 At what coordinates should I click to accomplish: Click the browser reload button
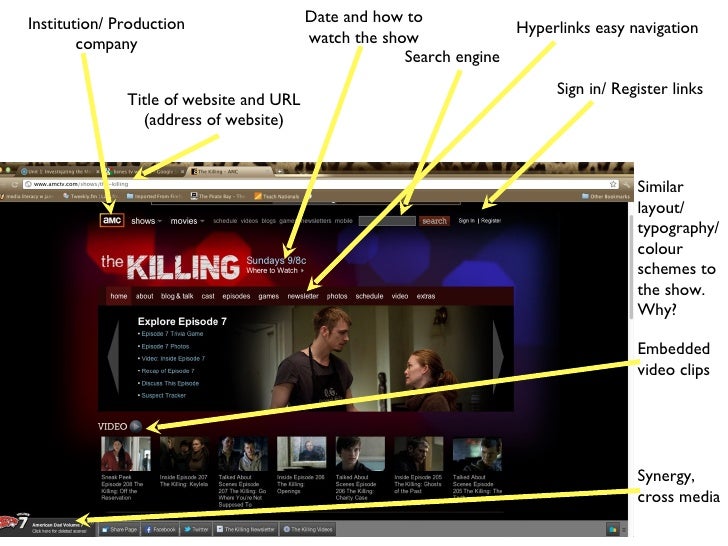click(14, 184)
